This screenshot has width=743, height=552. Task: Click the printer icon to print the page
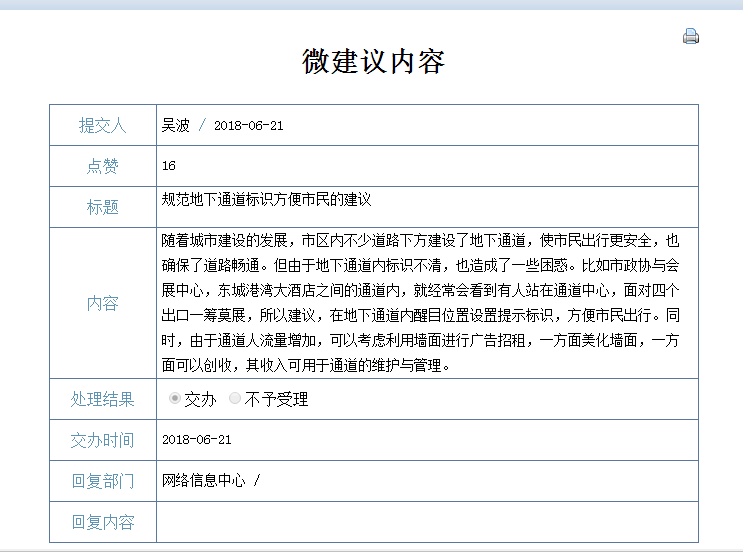coord(690,37)
